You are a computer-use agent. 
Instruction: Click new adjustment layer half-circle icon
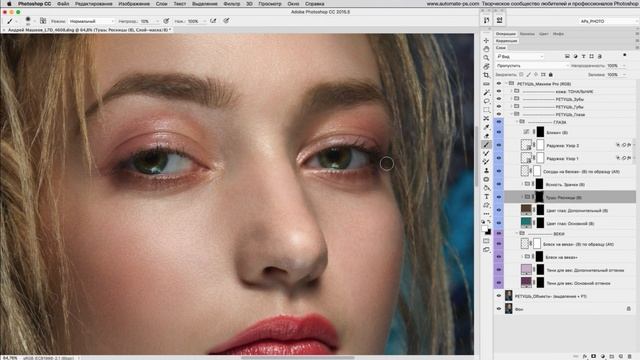click(602, 356)
